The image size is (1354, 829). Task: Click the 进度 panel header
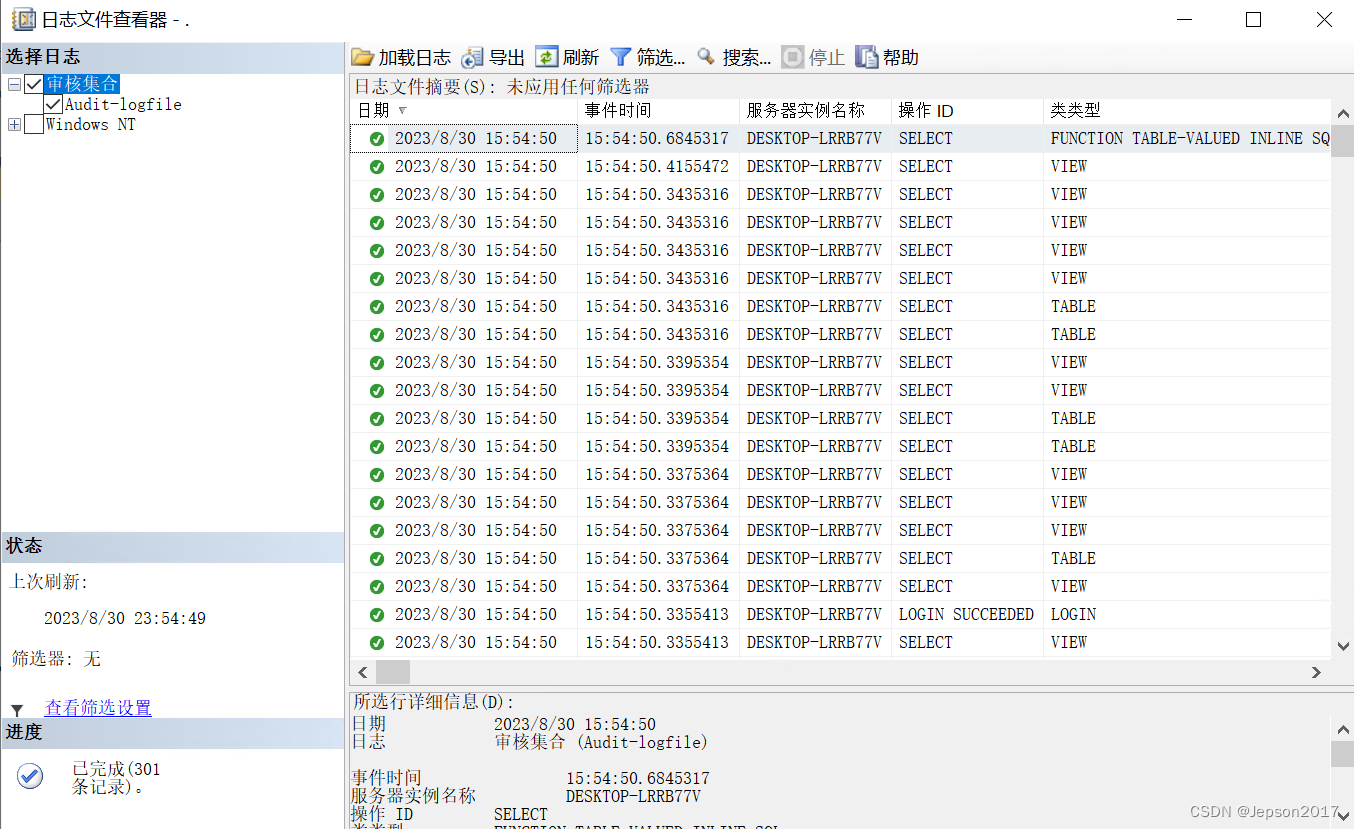[173, 733]
